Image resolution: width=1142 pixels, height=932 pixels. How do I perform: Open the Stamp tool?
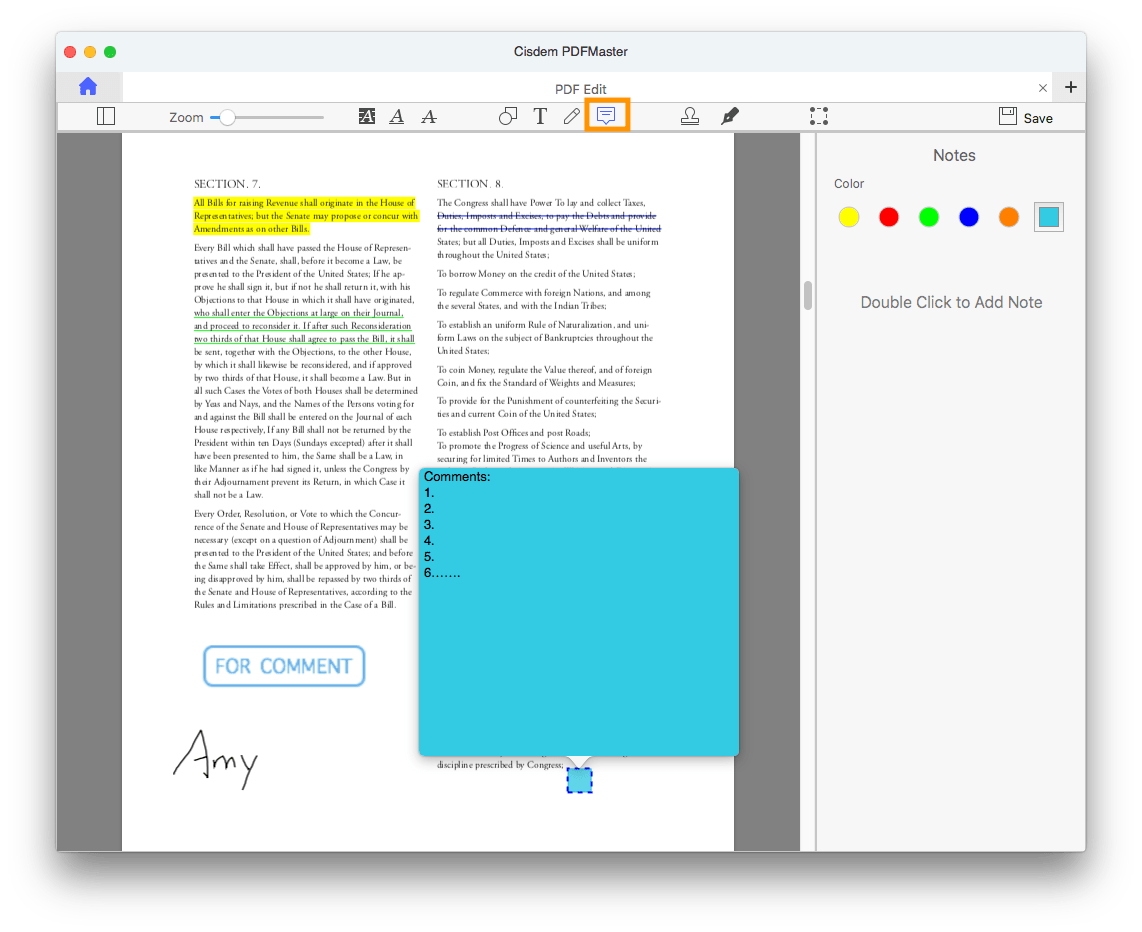[x=690, y=117]
